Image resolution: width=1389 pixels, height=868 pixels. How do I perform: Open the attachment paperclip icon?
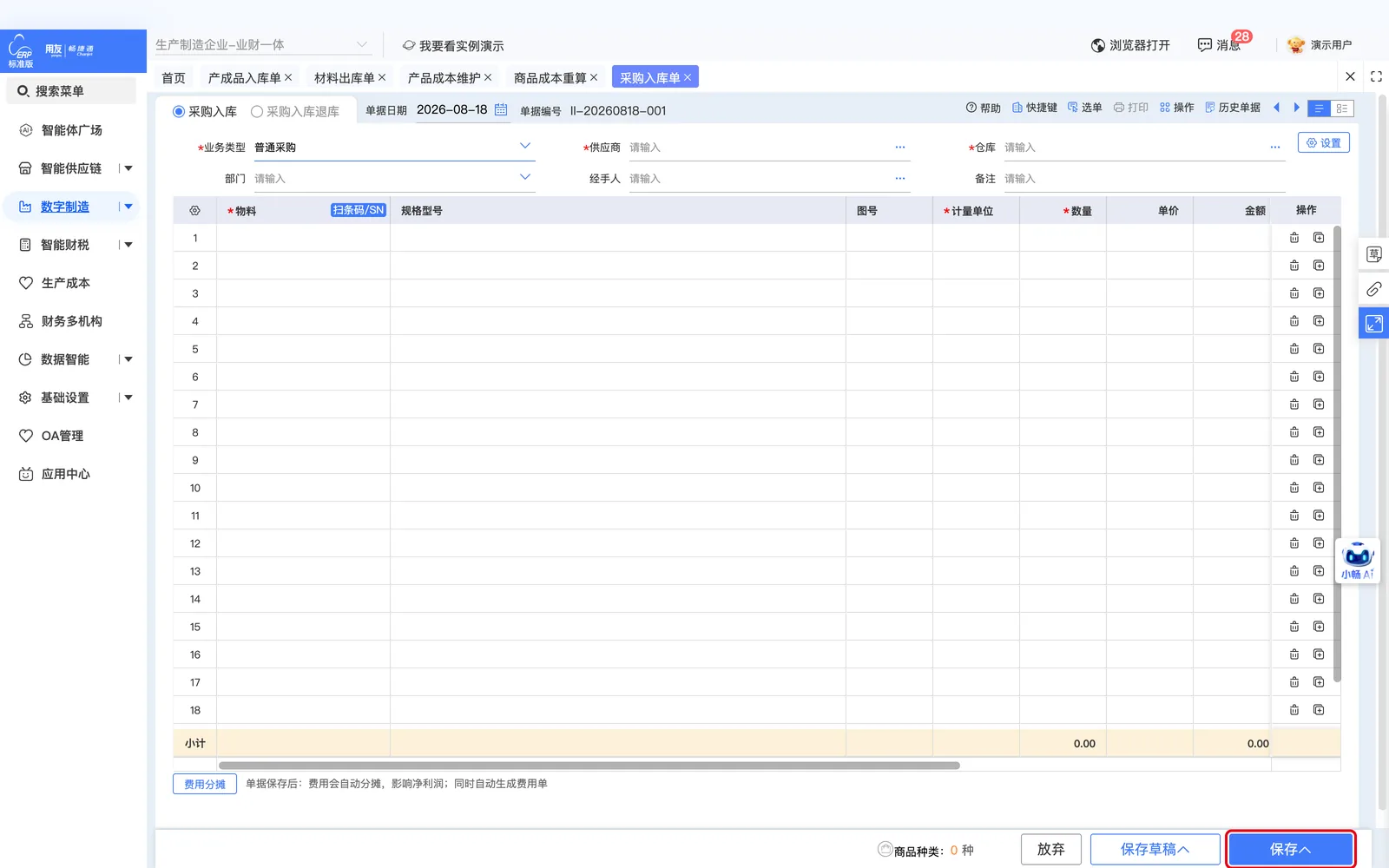point(1373,289)
